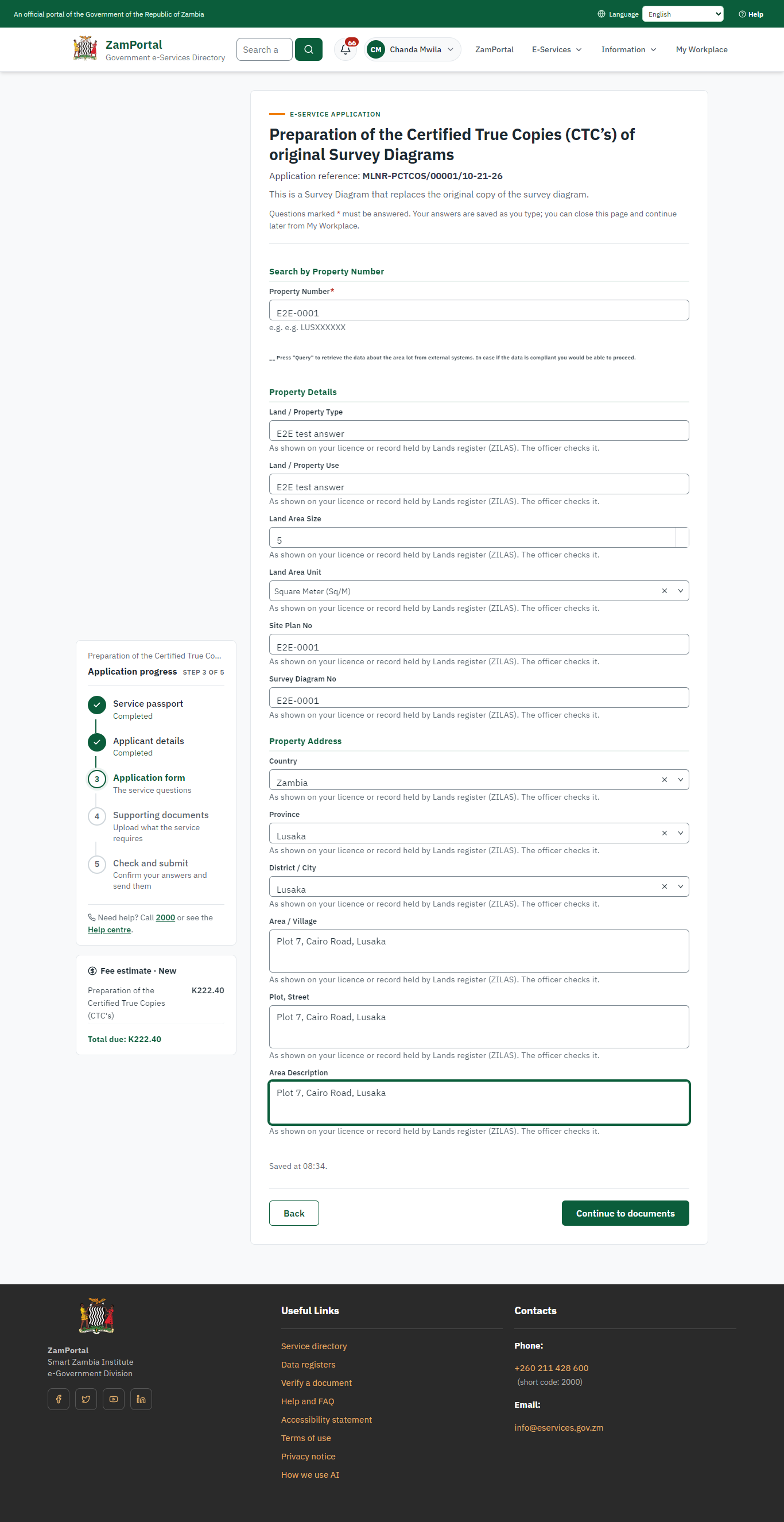Image resolution: width=784 pixels, height=1522 pixels.
Task: Click the Applicant details completed checkmark
Action: [97, 742]
